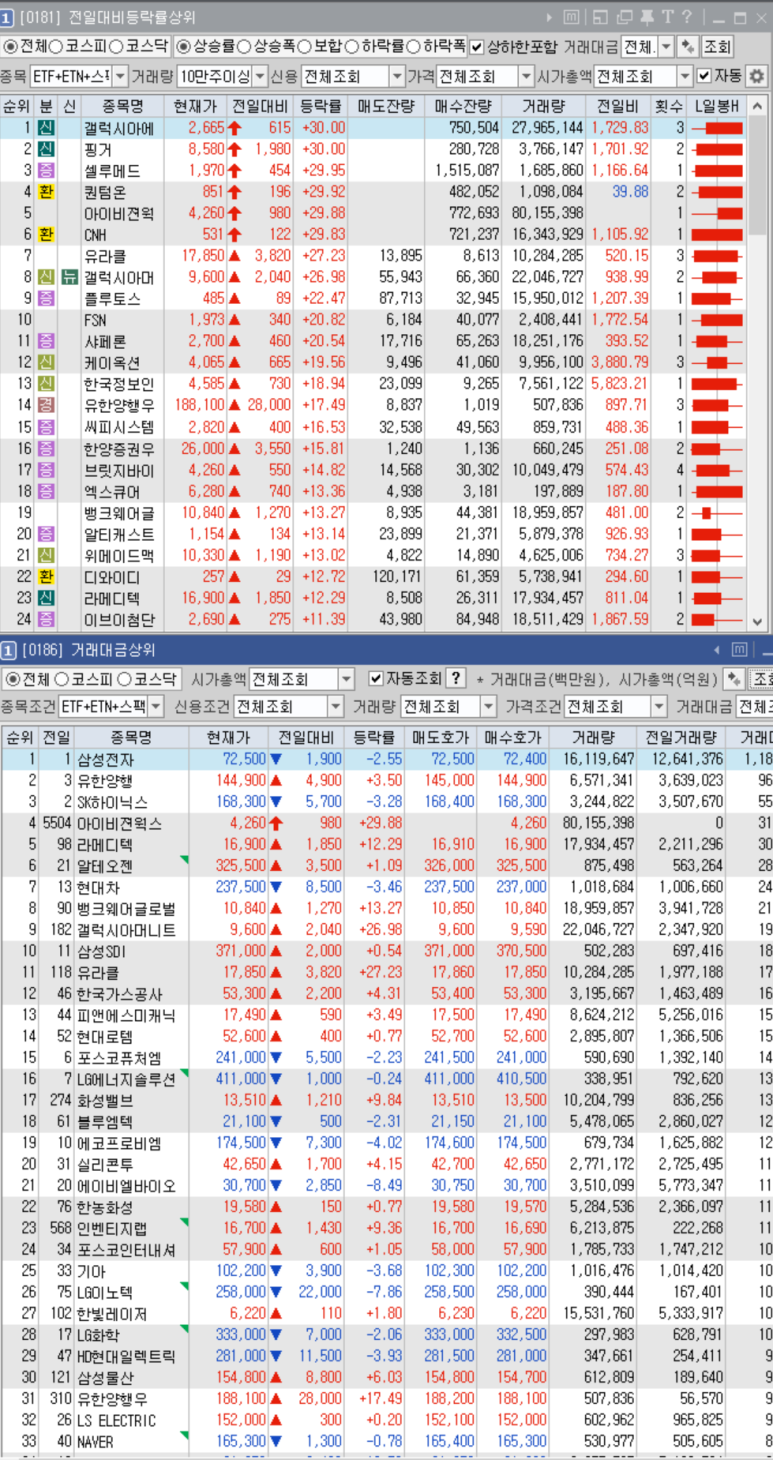Sort by 횟수 column header
This screenshot has width=773, height=1460.
click(x=668, y=106)
